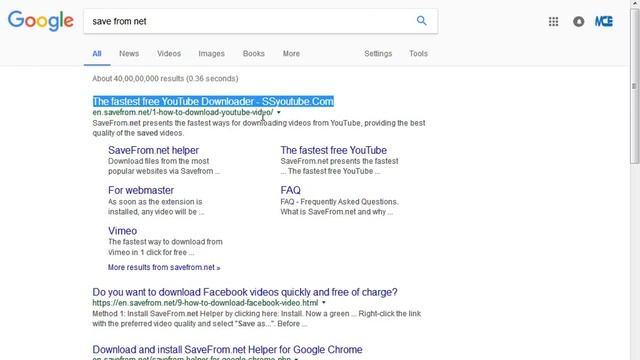Open the SaveFrom.net helper sitelink
Screen dimensions: 640x360
(153, 150)
